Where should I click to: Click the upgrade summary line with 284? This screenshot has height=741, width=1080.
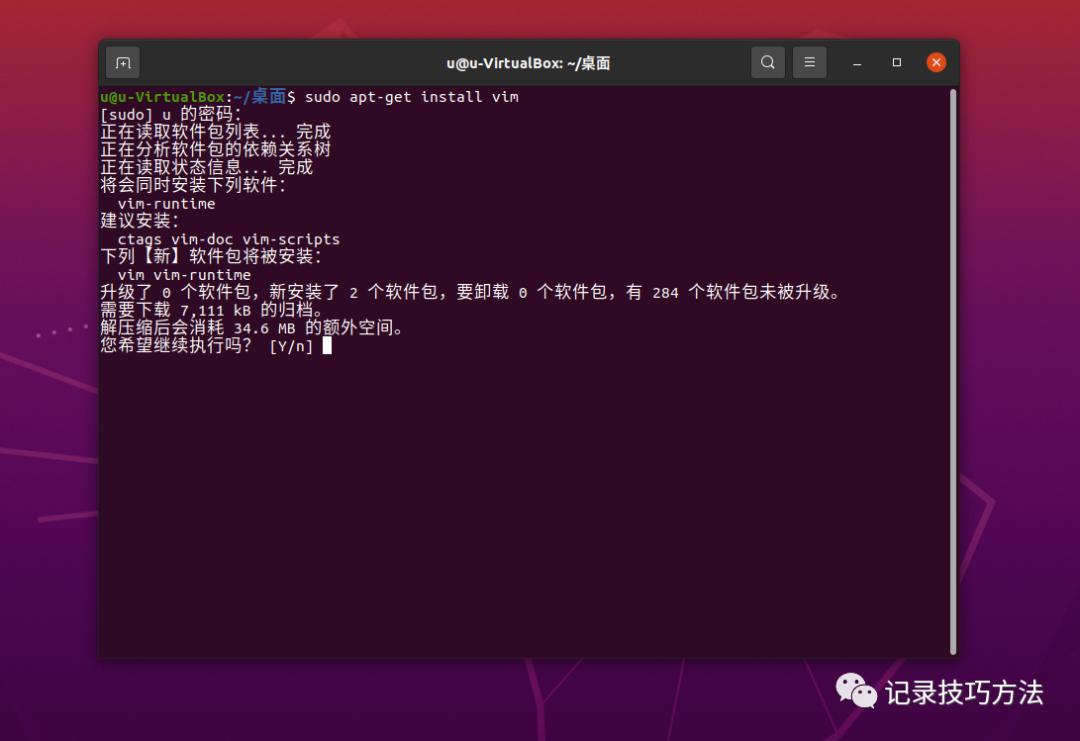point(470,293)
